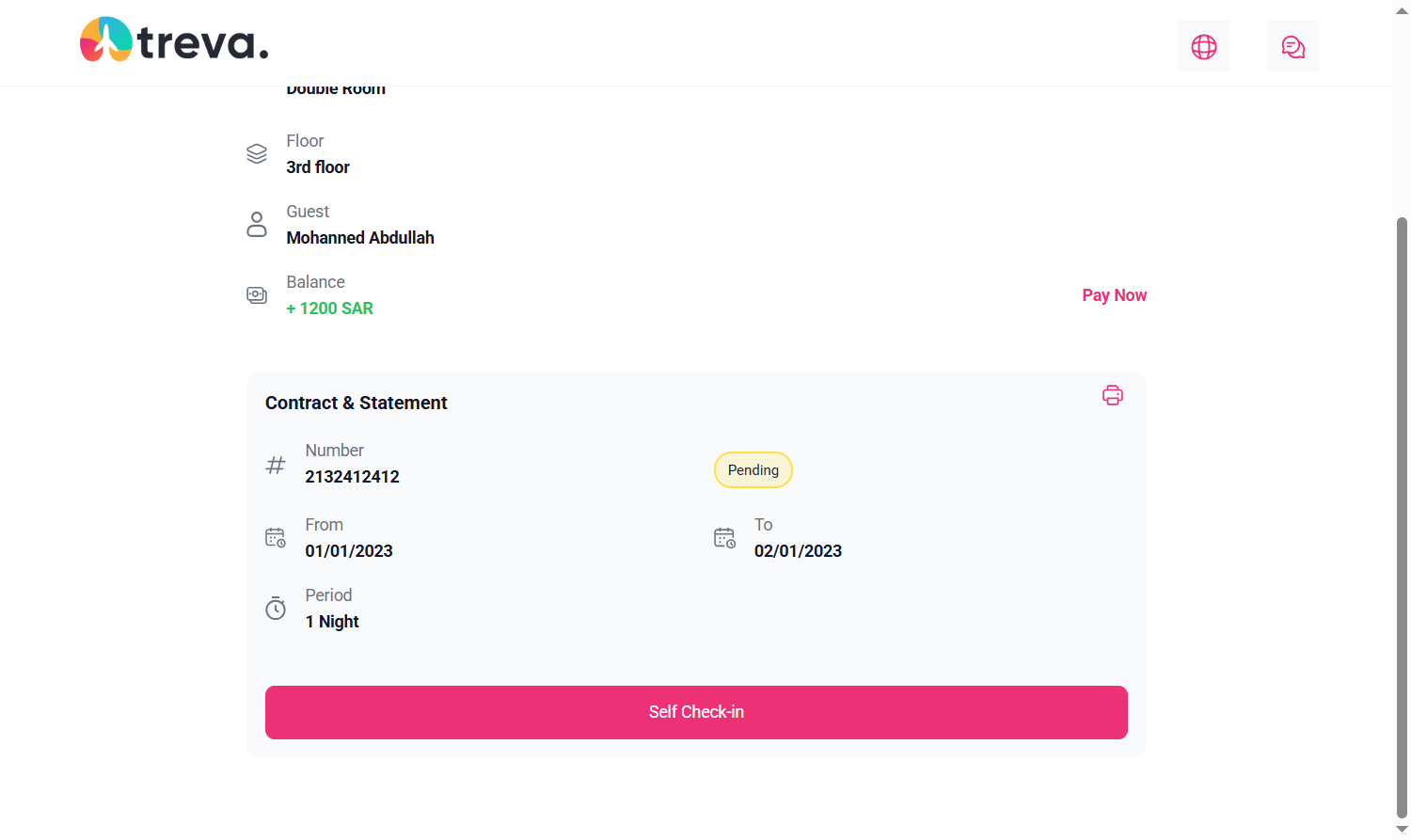Viewport: 1411px width, 840px height.
Task: Open the chat support icon
Action: [x=1292, y=46]
